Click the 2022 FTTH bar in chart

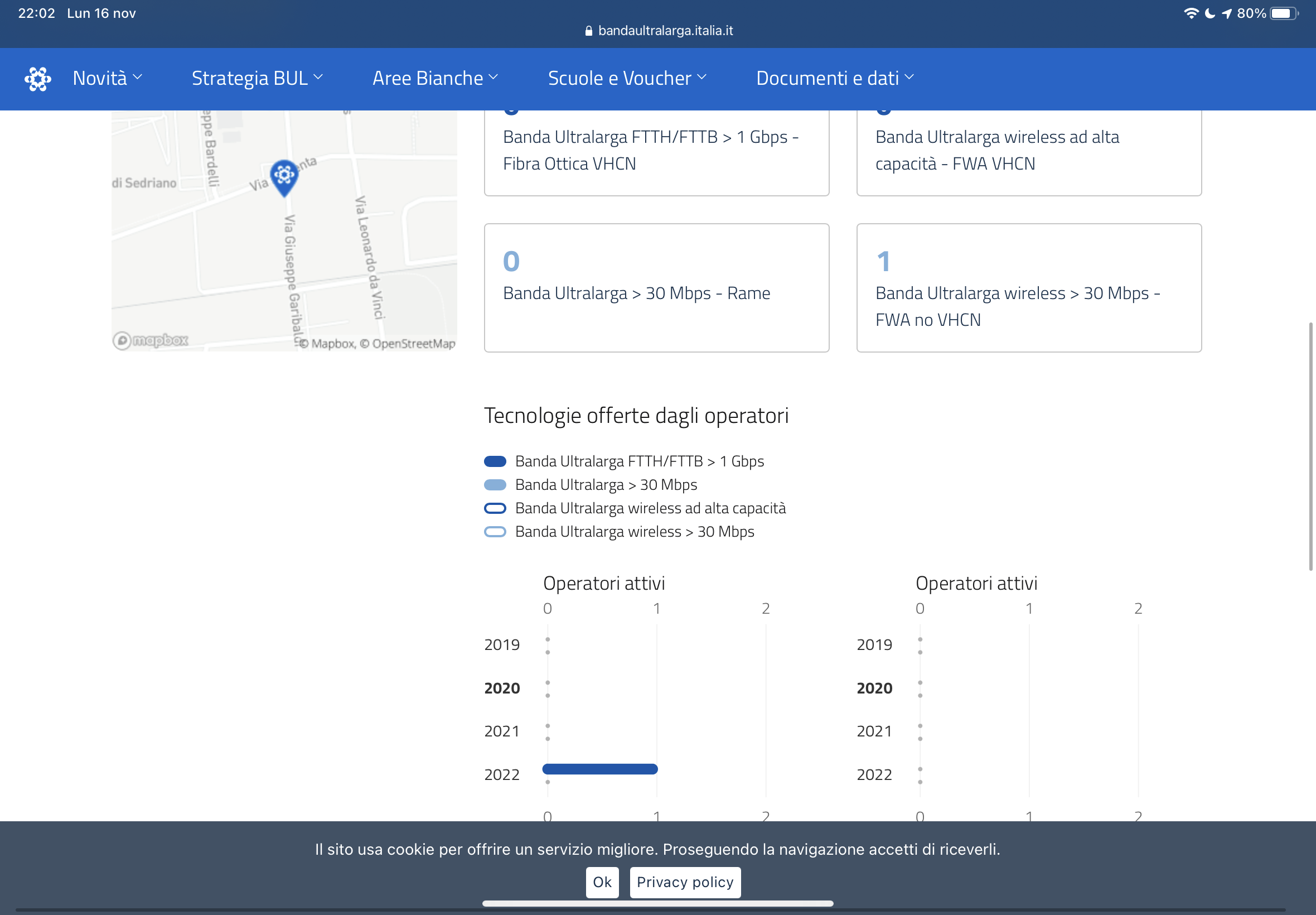pos(600,769)
